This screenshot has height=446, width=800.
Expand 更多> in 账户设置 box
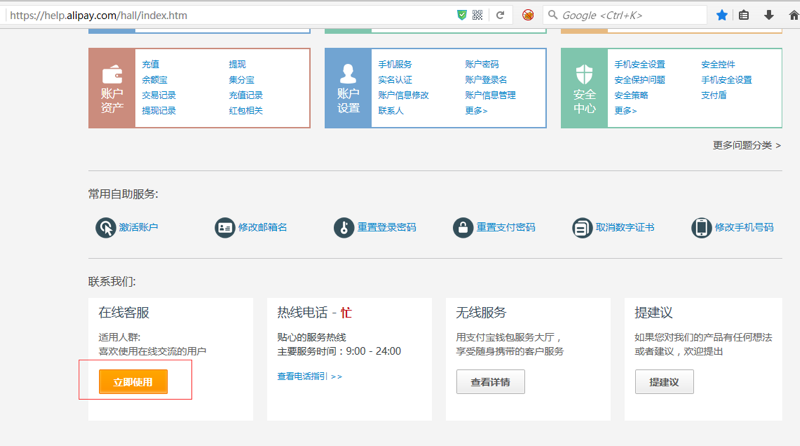click(x=476, y=110)
